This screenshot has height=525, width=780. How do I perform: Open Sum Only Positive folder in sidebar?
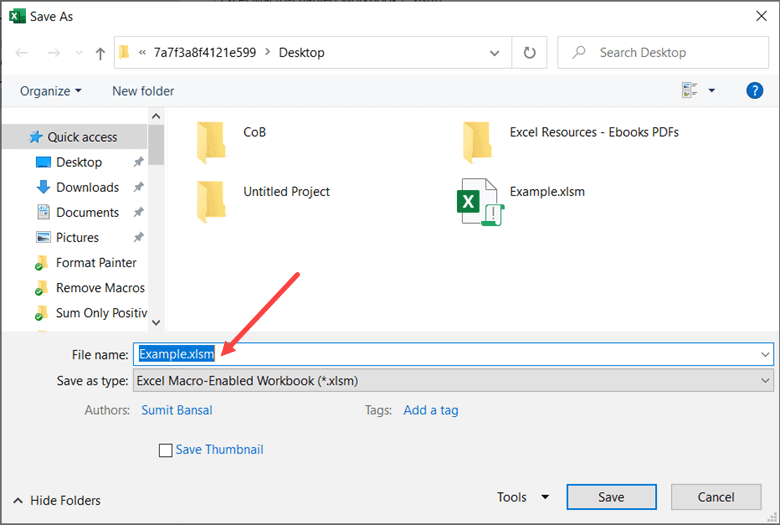[101, 313]
